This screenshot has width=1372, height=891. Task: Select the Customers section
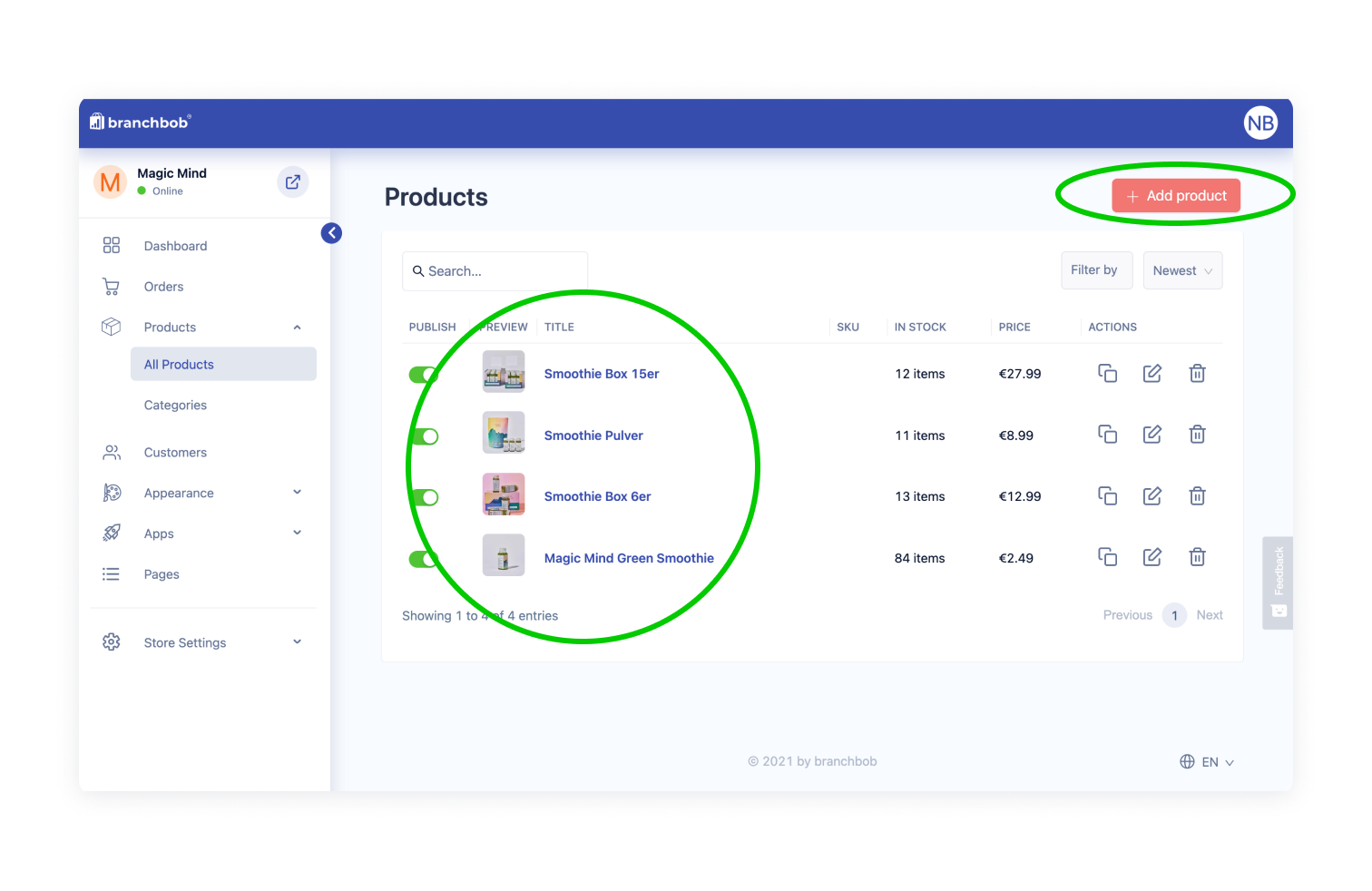pyautogui.click(x=174, y=452)
